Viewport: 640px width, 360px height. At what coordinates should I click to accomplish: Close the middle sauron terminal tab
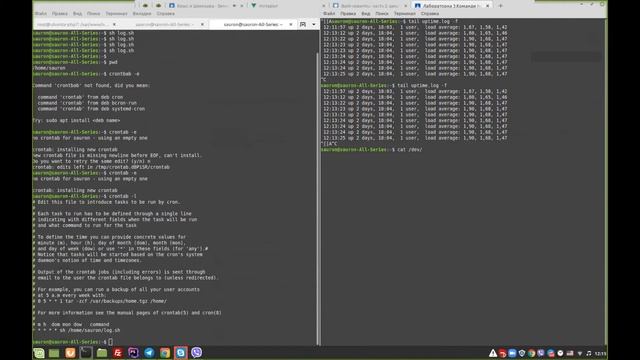pos(202,24)
